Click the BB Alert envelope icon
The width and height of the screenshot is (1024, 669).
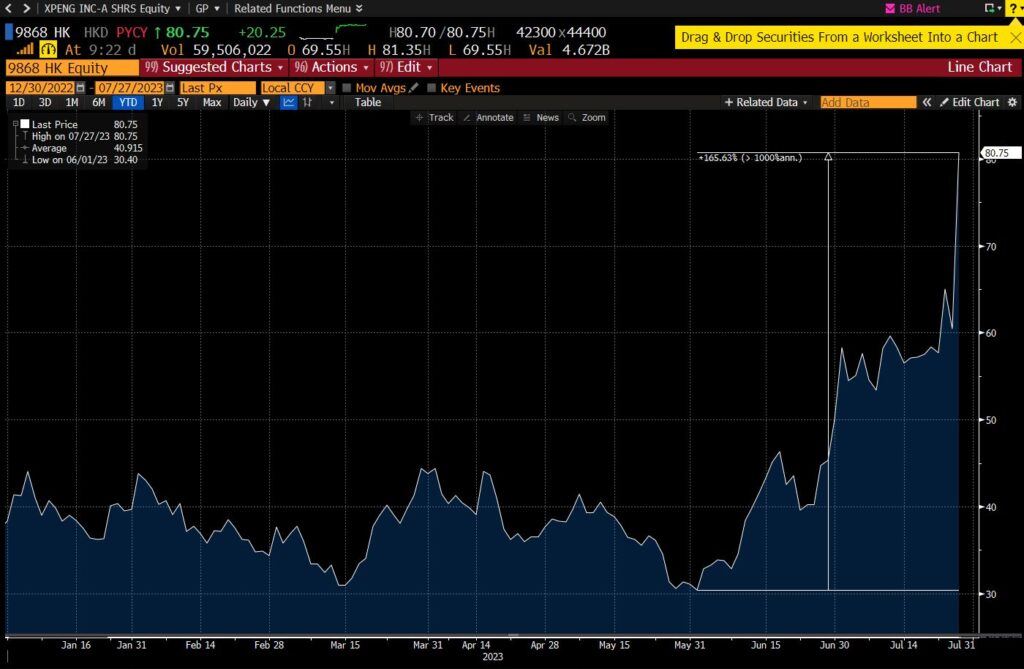click(890, 8)
